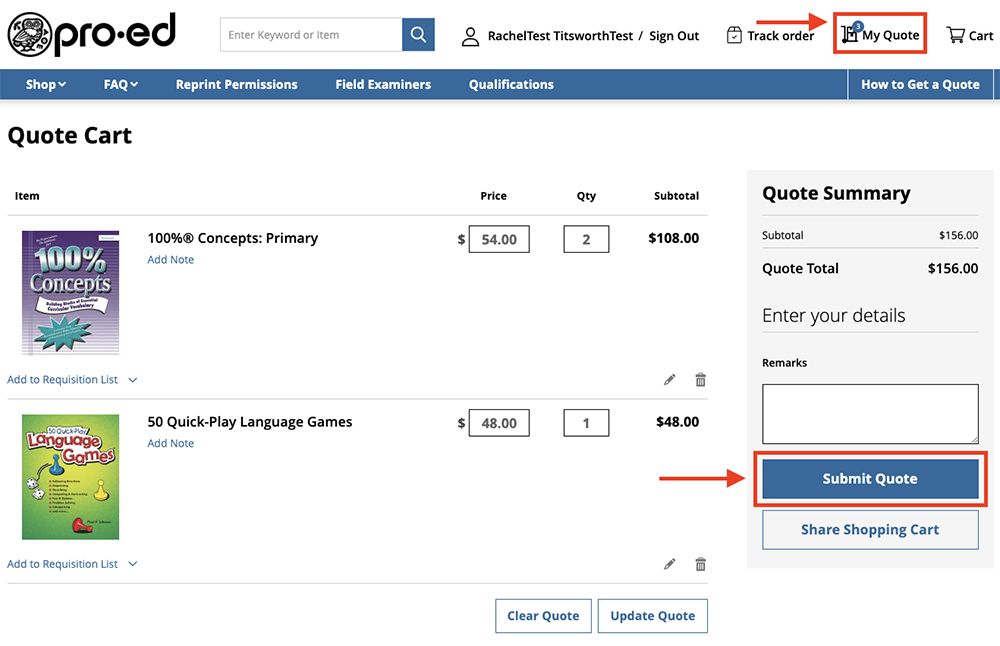Open the Reprint Permissions menu item
Screen dimensions: 1000x646
pos(236,85)
